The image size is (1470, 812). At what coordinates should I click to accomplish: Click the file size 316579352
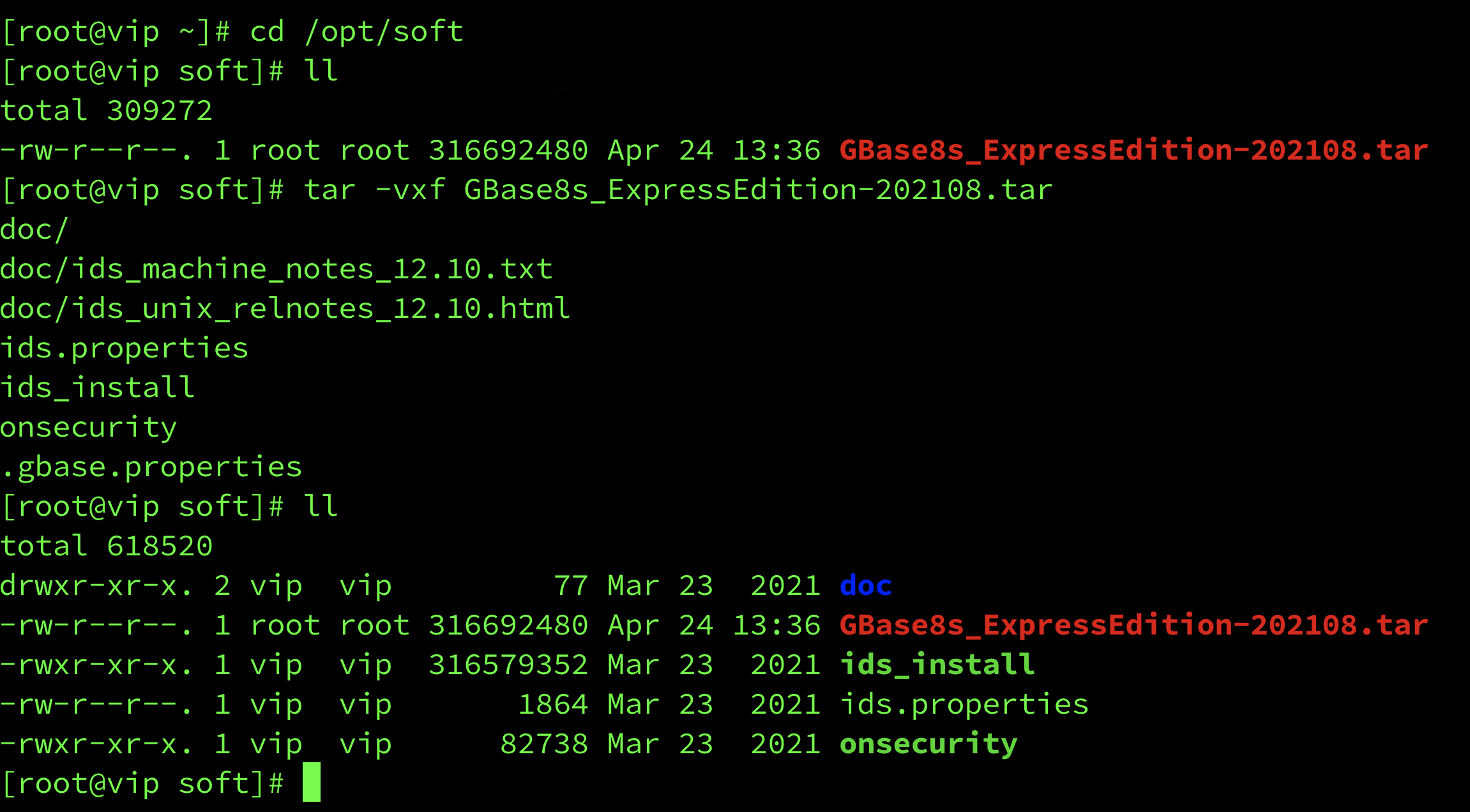pos(508,665)
